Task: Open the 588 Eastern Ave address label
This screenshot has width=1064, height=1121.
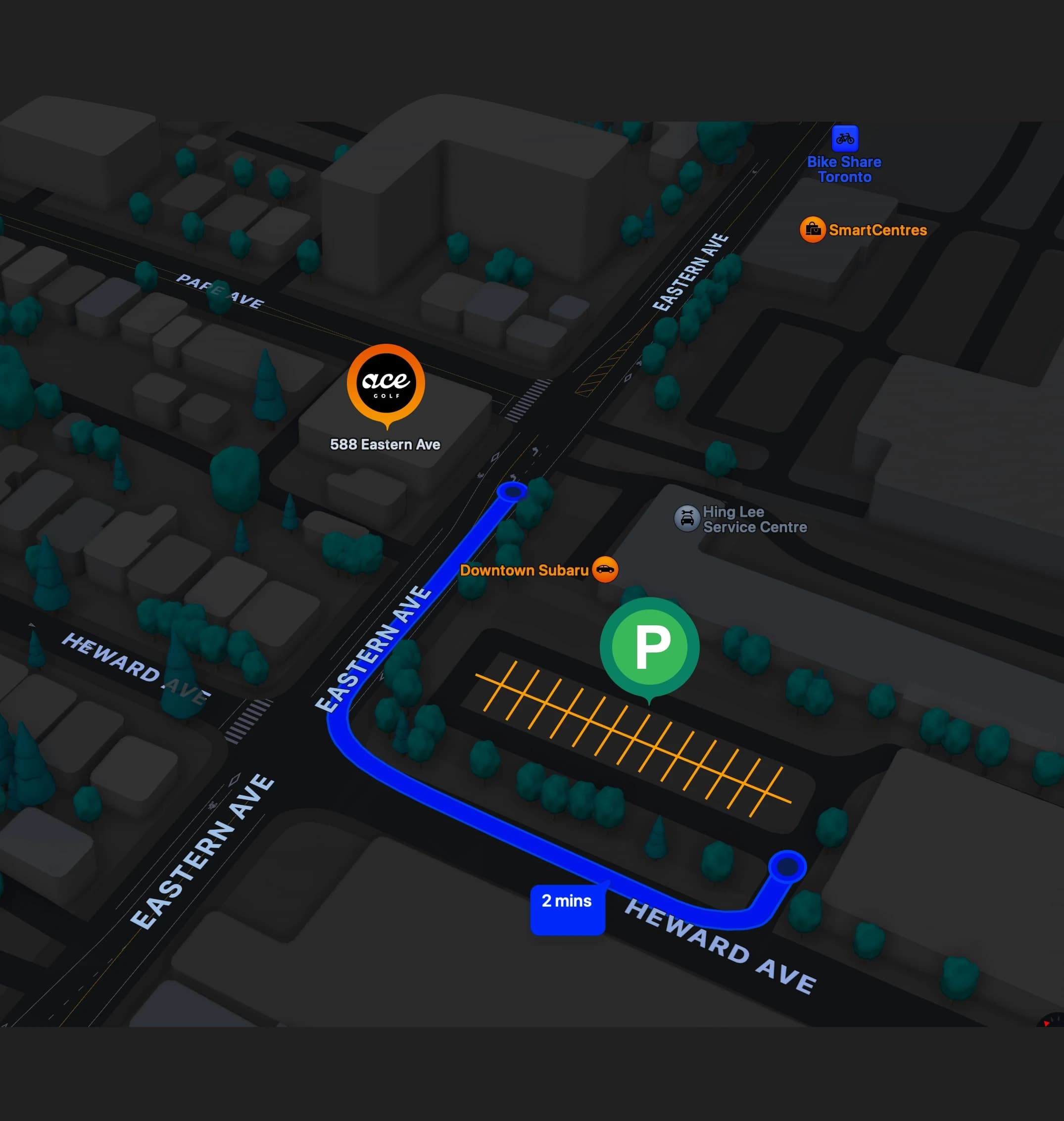Action: click(385, 445)
